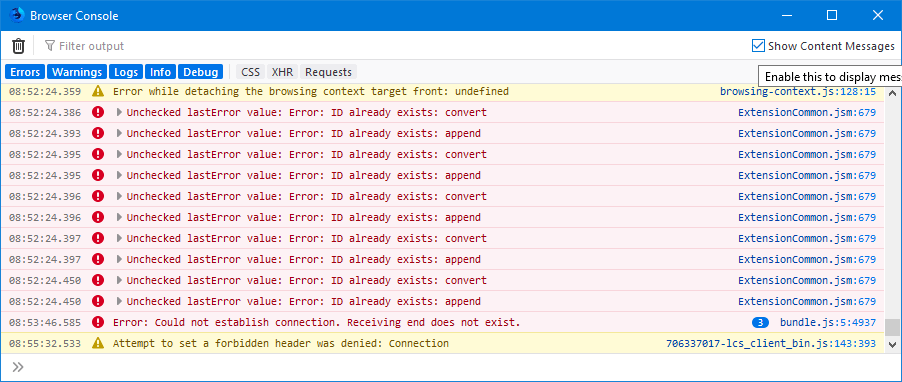Screen dimensions: 902x382
Task: Expand the 08:52:24.397 append error
Action: [x=119, y=259]
